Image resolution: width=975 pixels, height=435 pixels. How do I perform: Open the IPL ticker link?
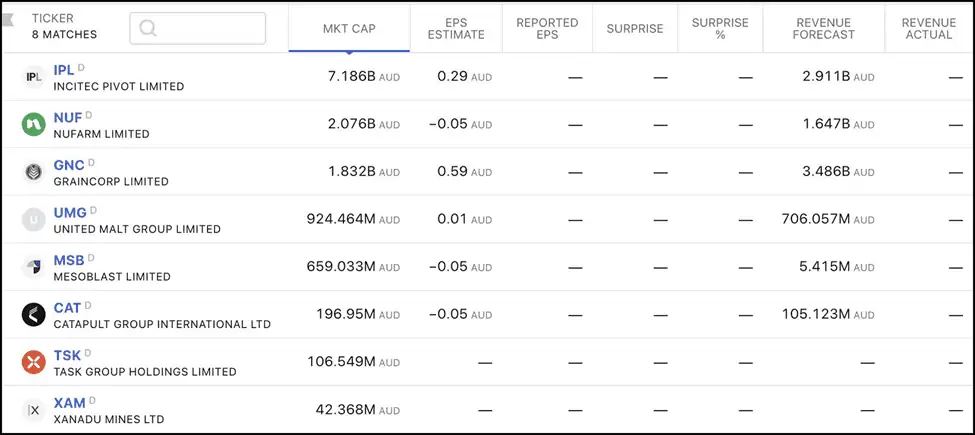(63, 70)
